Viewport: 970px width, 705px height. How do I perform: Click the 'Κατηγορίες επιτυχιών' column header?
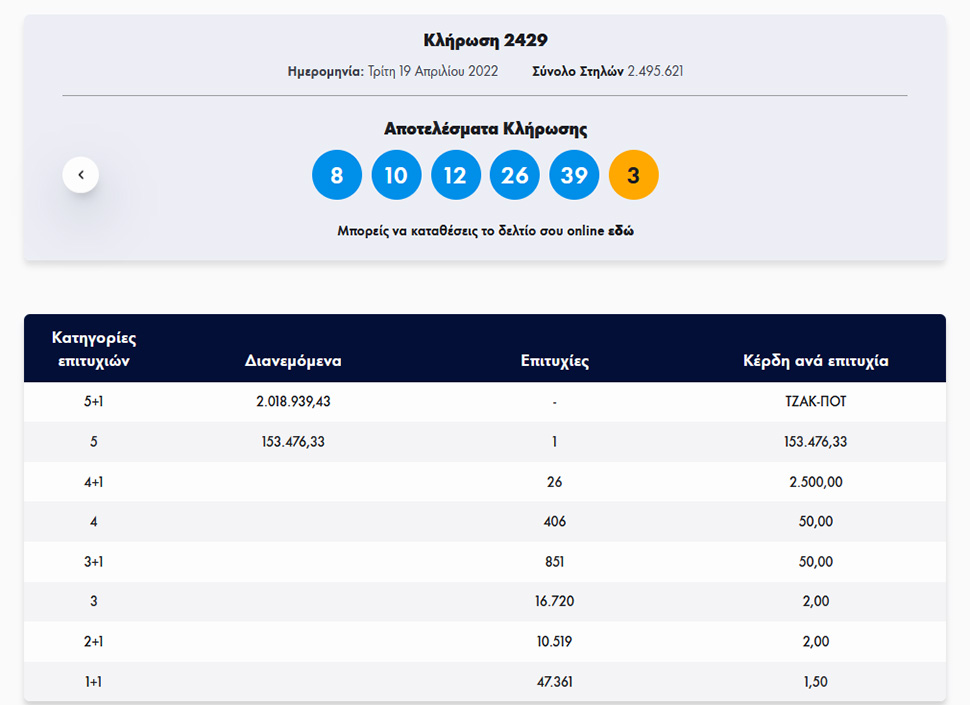click(x=94, y=349)
